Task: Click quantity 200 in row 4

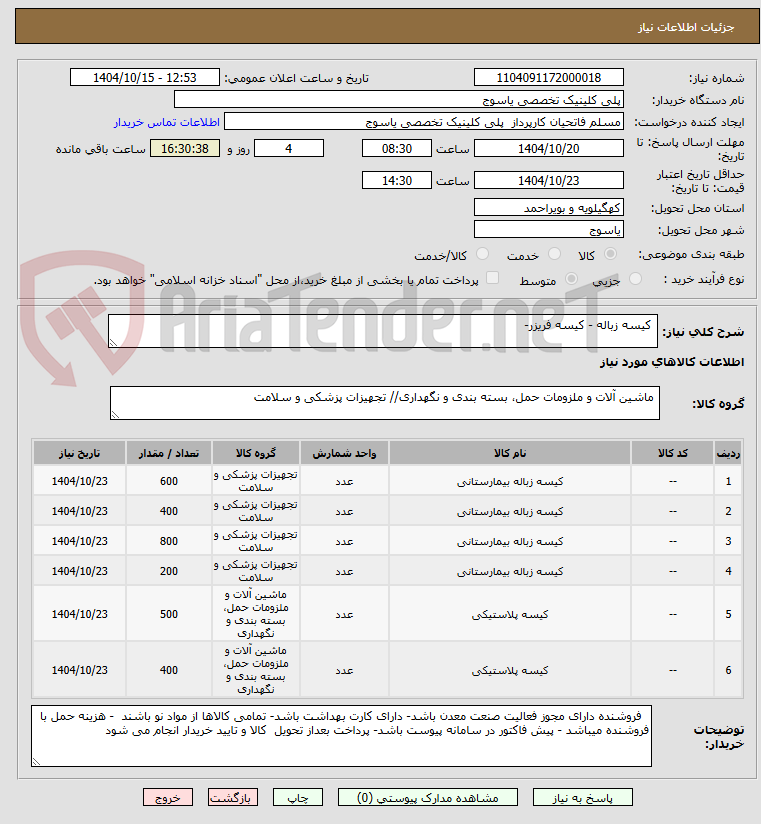Action: [x=169, y=571]
